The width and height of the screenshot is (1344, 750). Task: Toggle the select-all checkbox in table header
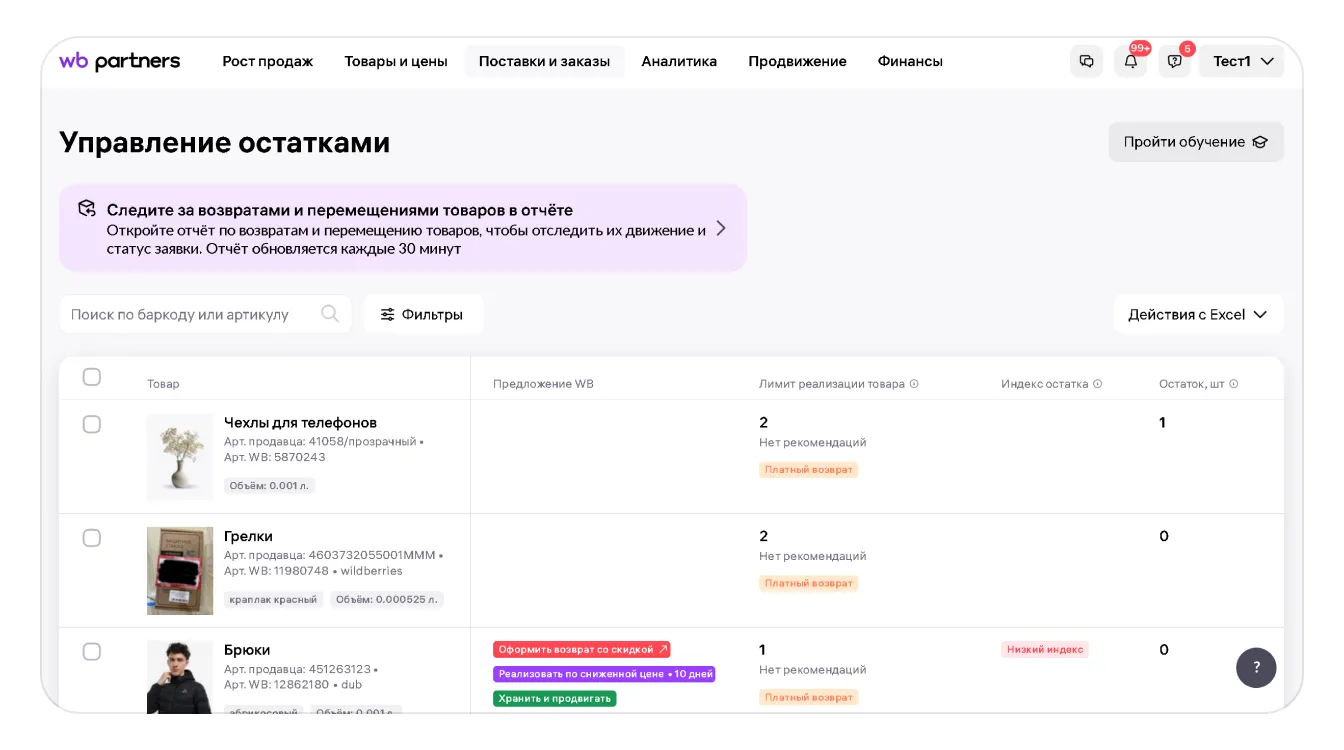tap(92, 377)
